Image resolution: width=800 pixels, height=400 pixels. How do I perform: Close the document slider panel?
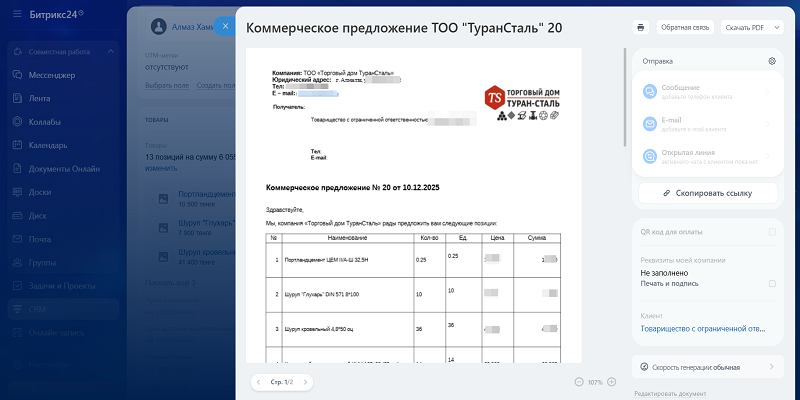(225, 27)
